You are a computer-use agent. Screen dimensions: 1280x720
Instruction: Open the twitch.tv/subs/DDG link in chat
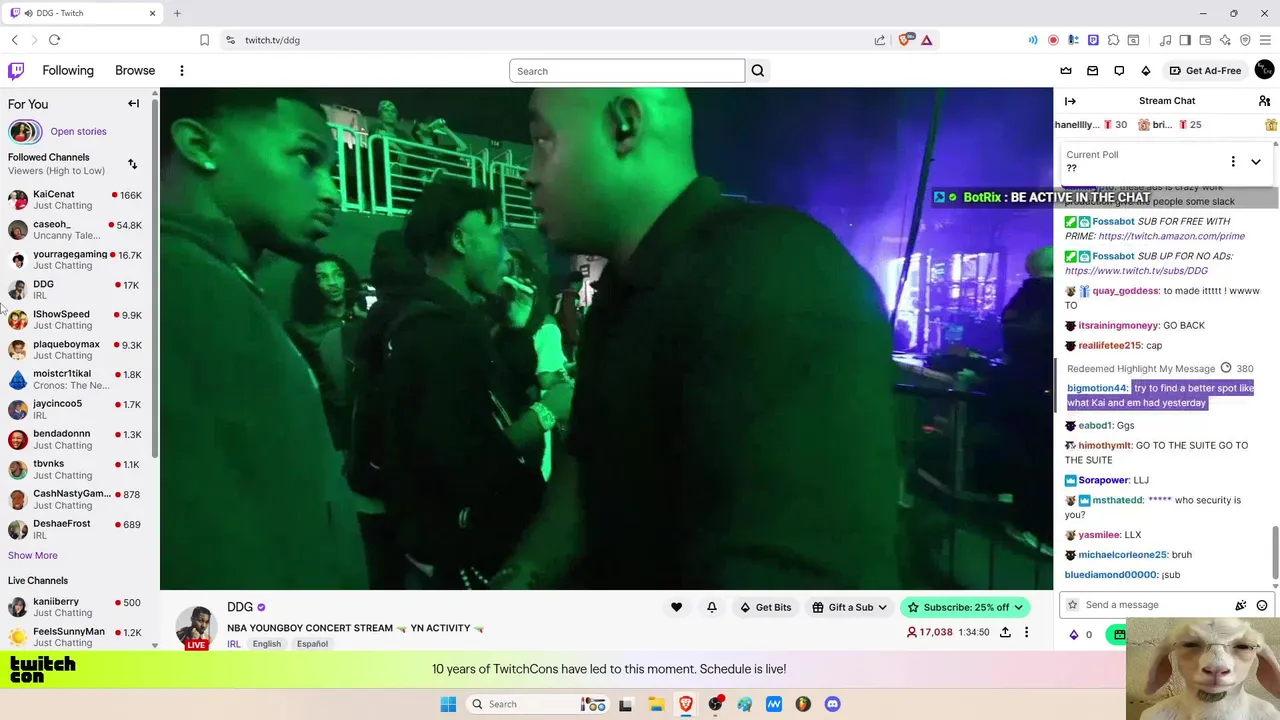point(1136,271)
